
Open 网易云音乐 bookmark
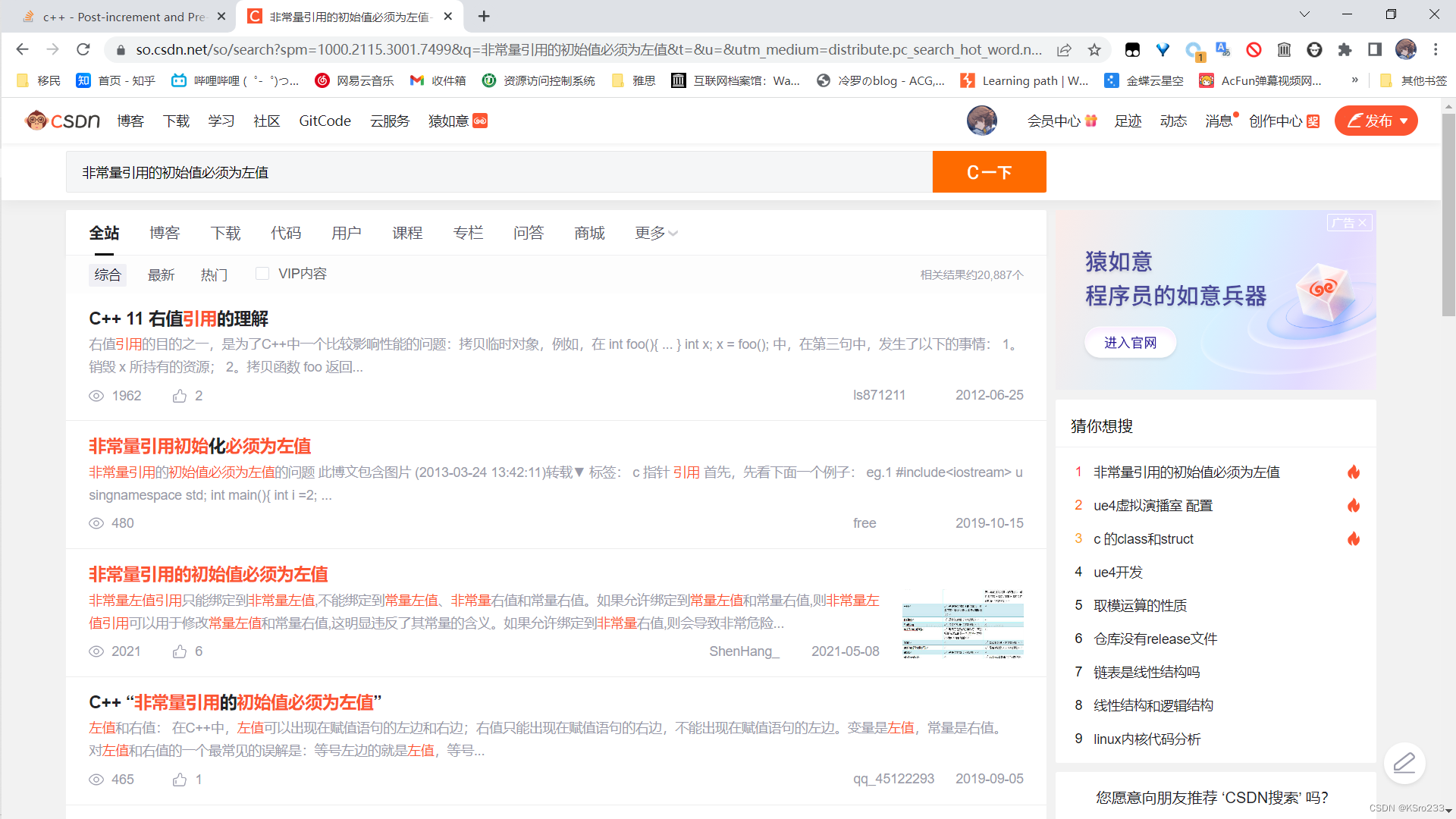click(354, 80)
